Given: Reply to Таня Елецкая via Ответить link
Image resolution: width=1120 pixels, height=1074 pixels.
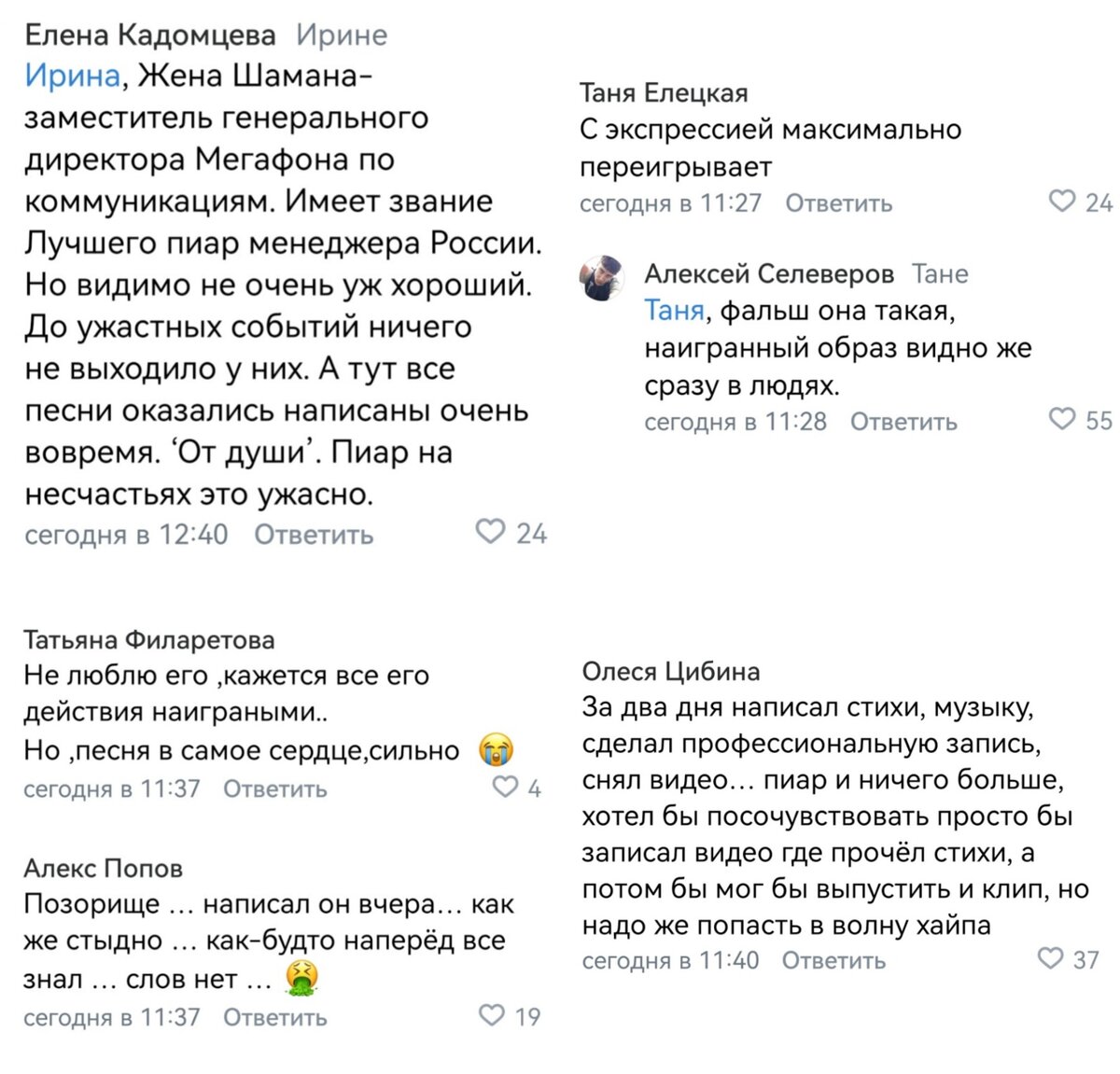Looking at the screenshot, I should (x=840, y=202).
